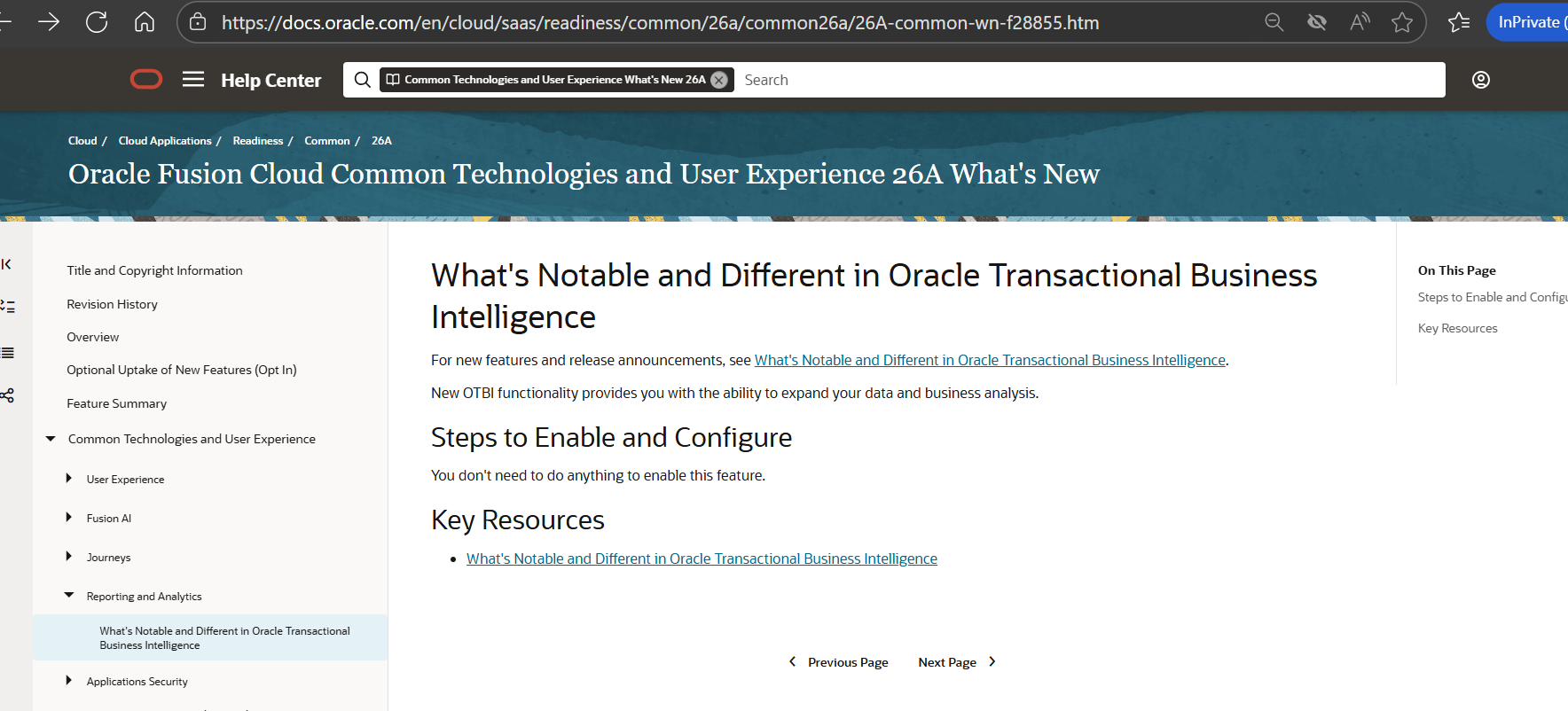
Task: Go to Common breadcrumb
Action: click(327, 141)
